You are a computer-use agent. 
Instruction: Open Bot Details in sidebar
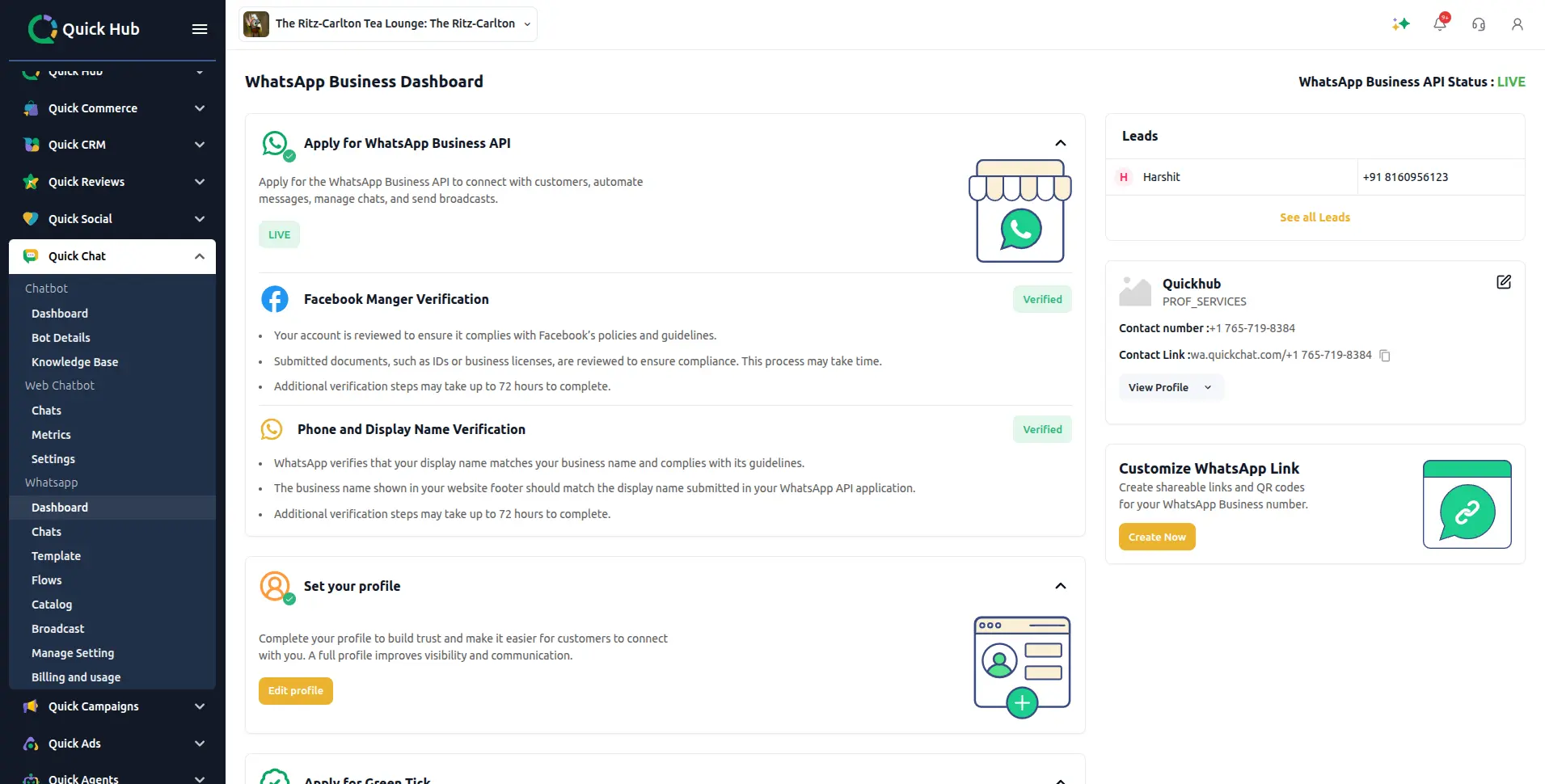coord(61,338)
